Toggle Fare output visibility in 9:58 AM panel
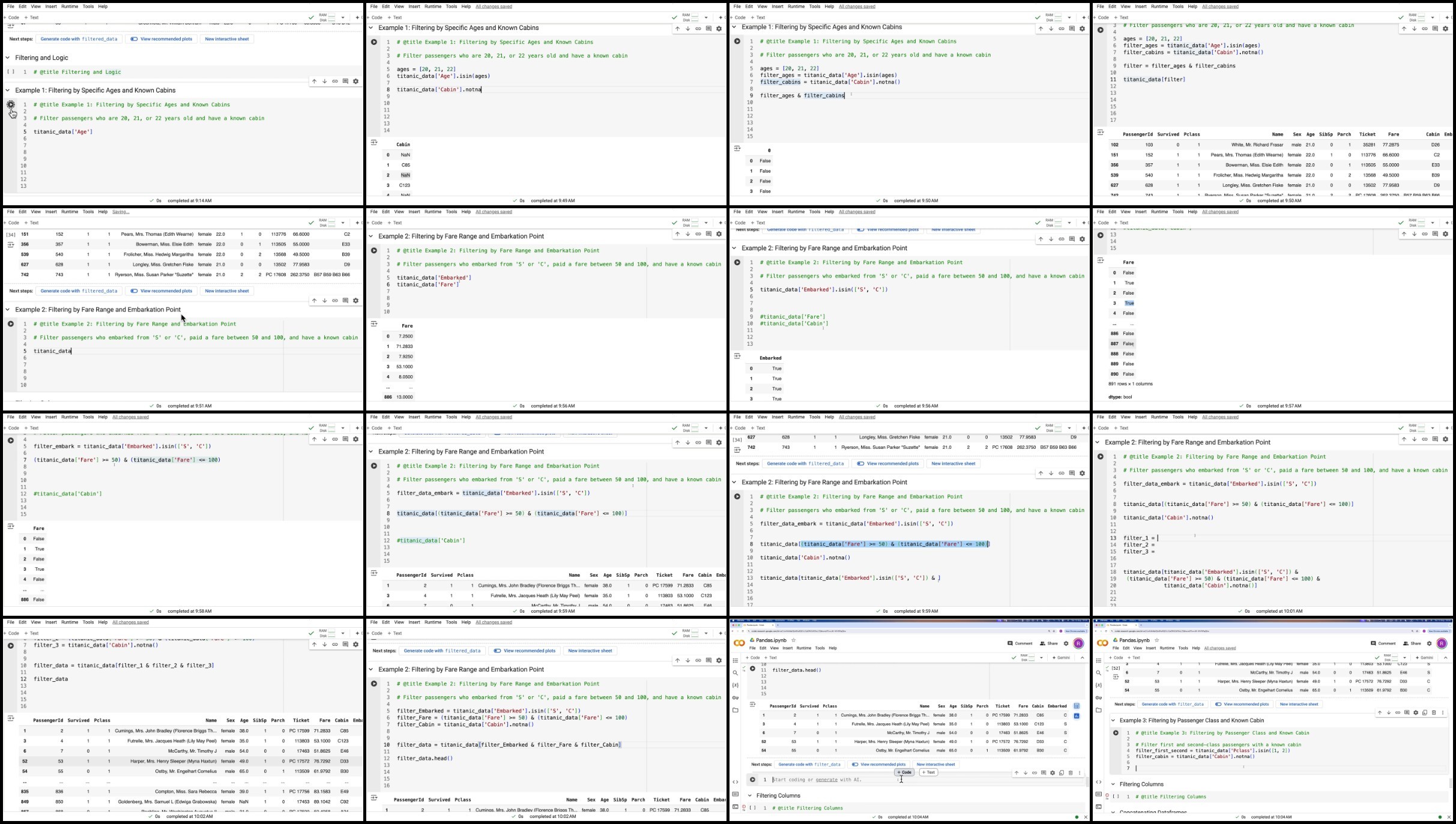 11,526
